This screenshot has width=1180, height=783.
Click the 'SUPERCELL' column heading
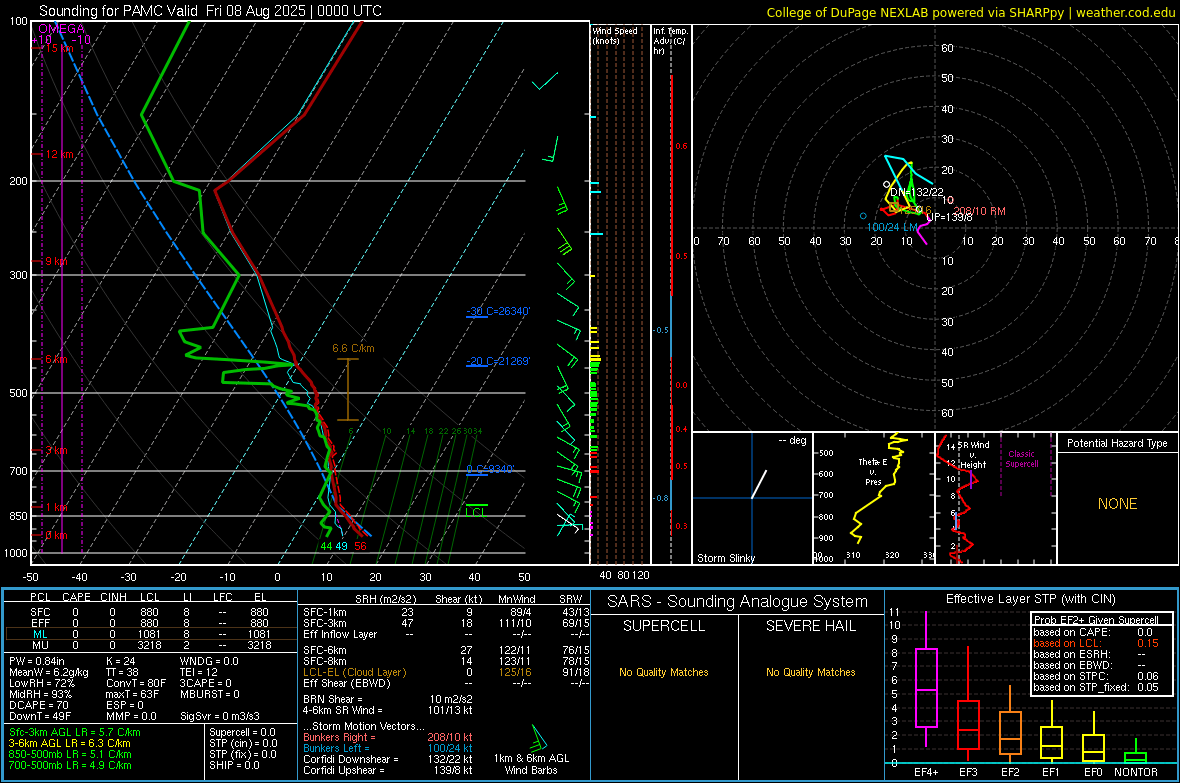tap(664, 626)
